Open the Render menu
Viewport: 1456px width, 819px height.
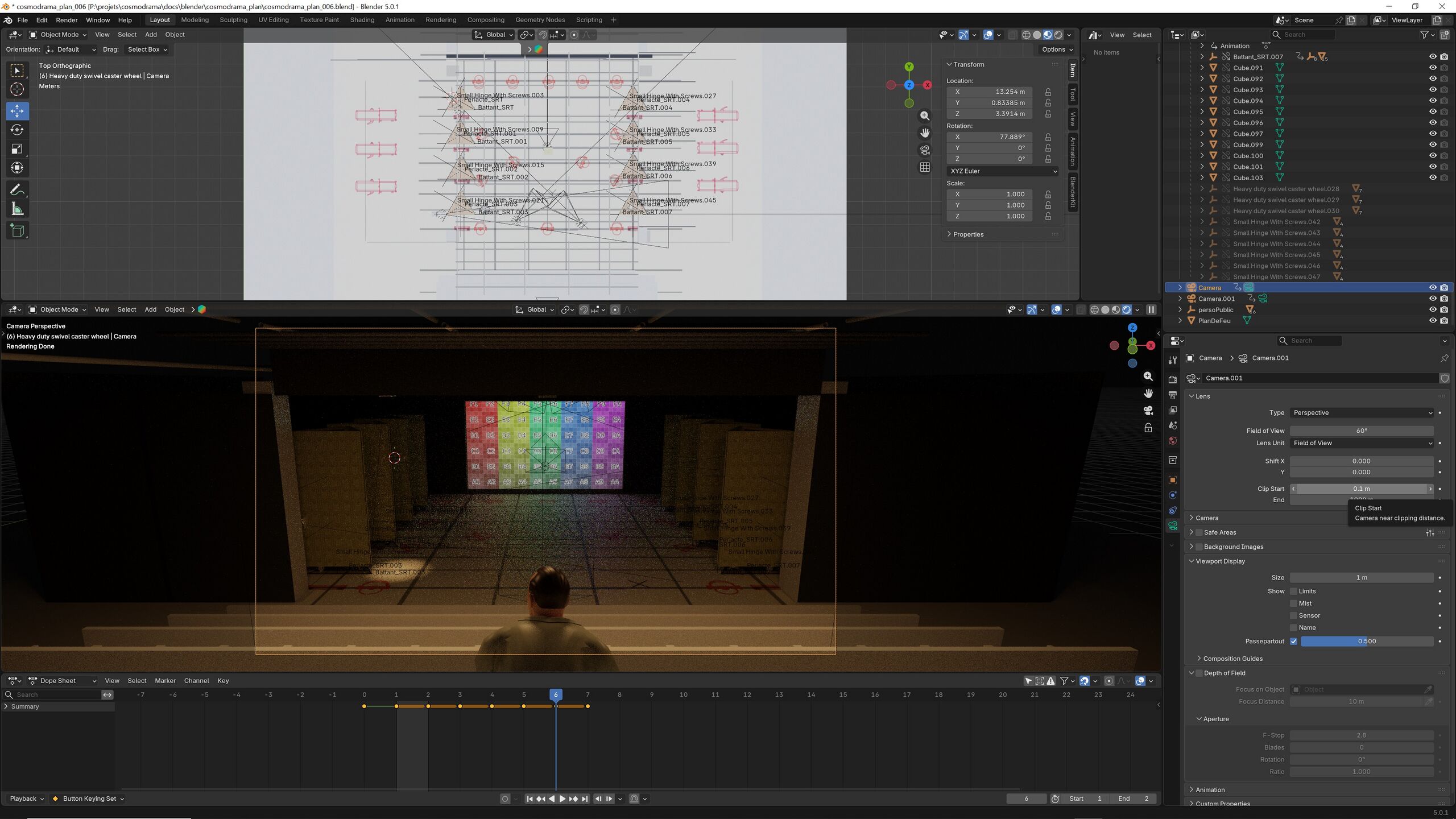tap(67, 20)
